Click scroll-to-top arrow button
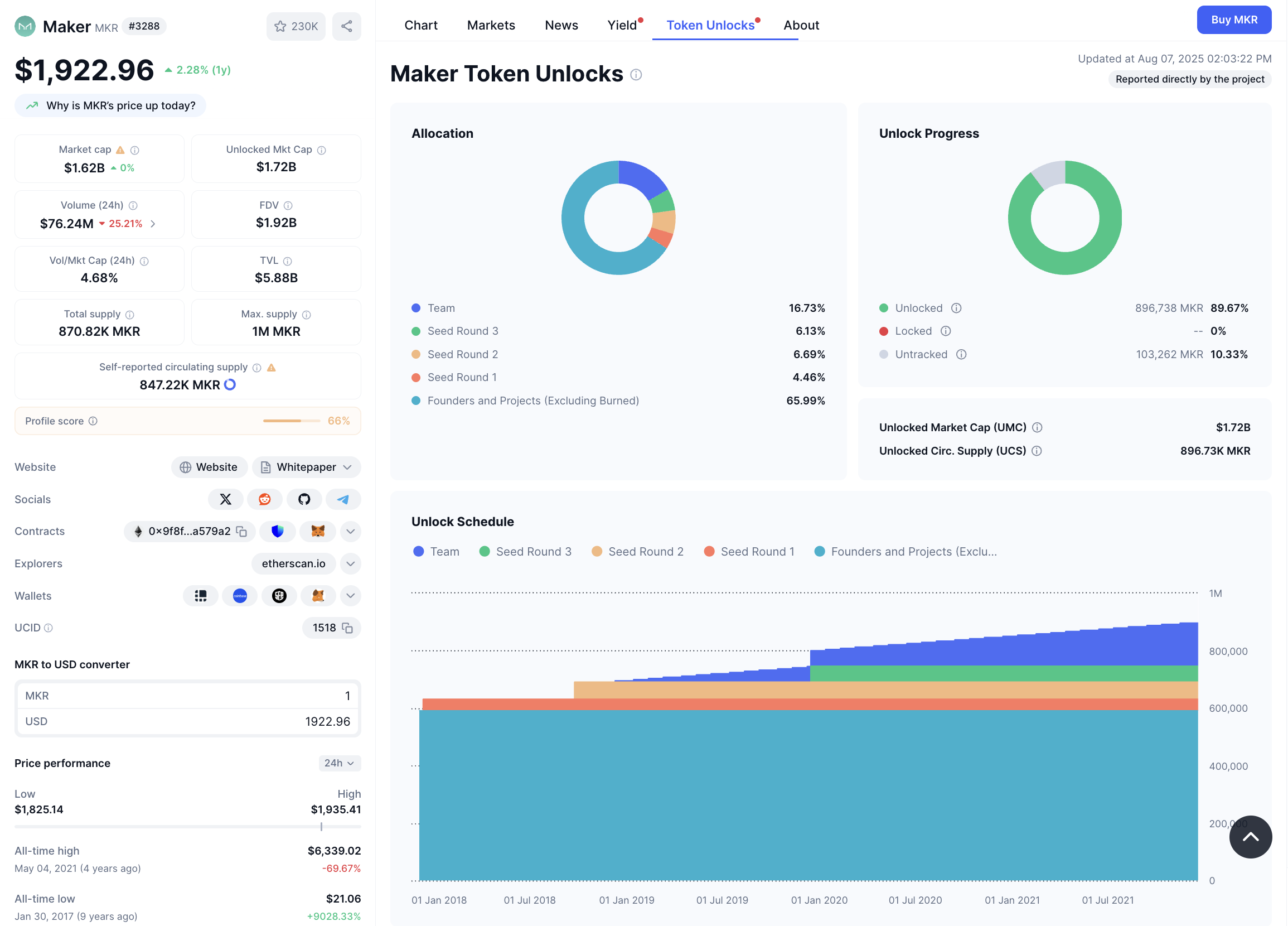Viewport: 1288px width, 926px height. pyautogui.click(x=1251, y=837)
